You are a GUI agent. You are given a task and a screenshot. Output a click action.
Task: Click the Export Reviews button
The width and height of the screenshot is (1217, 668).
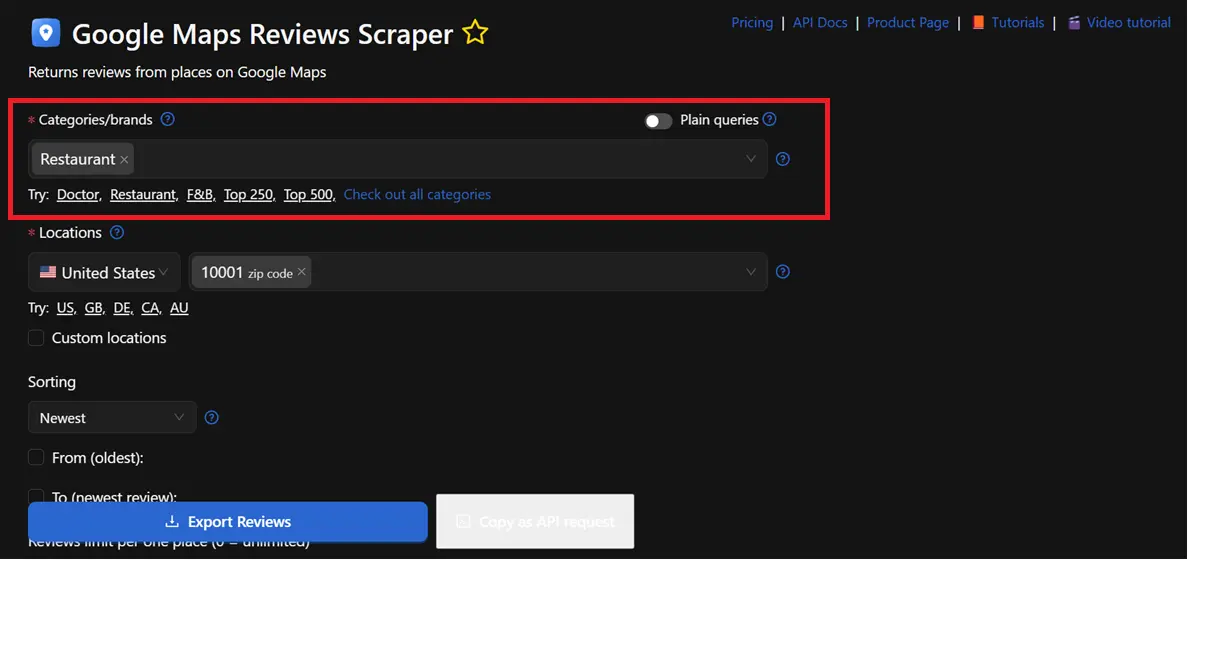[x=228, y=521]
